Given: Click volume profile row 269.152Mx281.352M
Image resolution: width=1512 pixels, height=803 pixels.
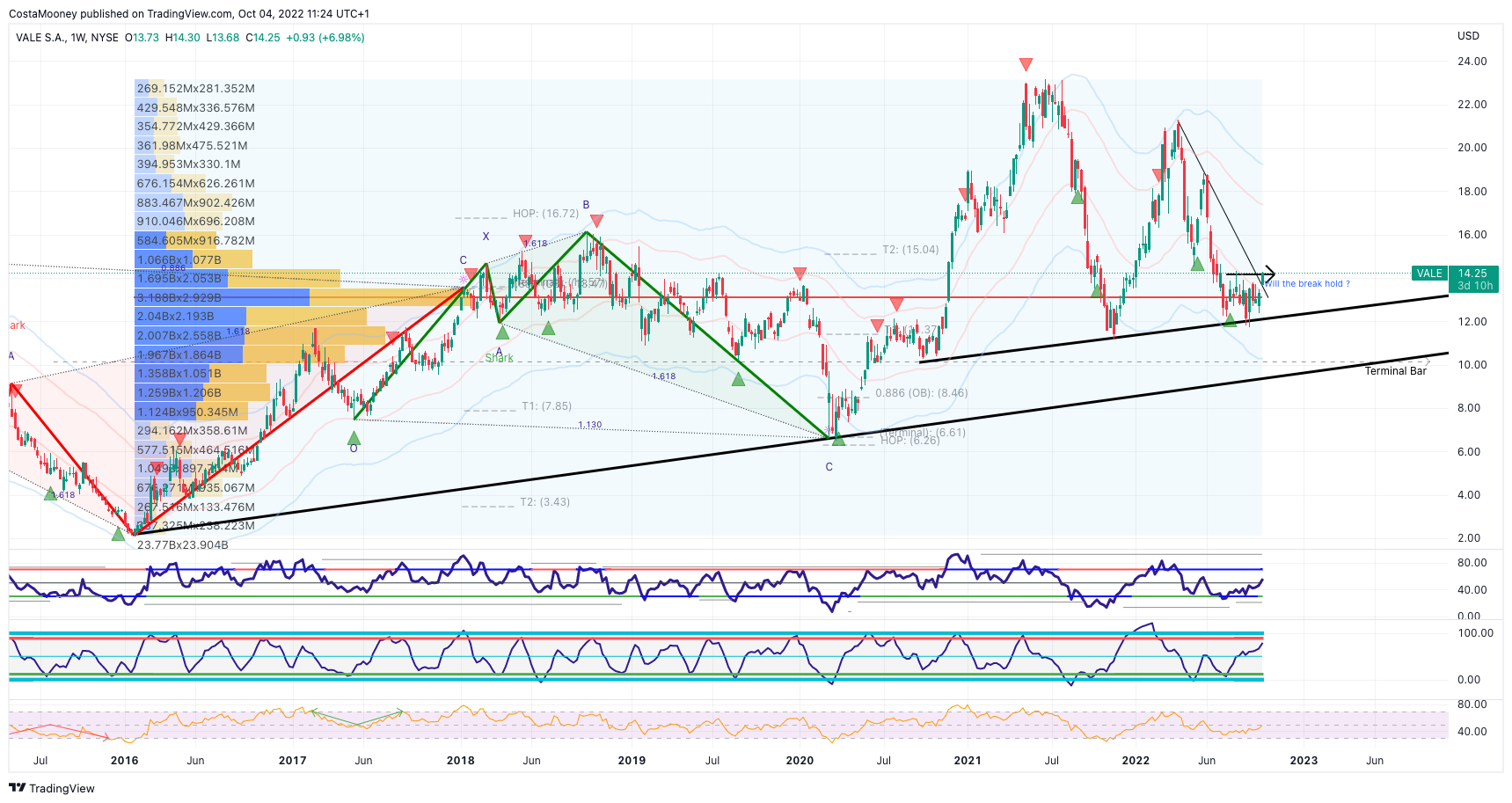Looking at the screenshot, I should 196,89.
